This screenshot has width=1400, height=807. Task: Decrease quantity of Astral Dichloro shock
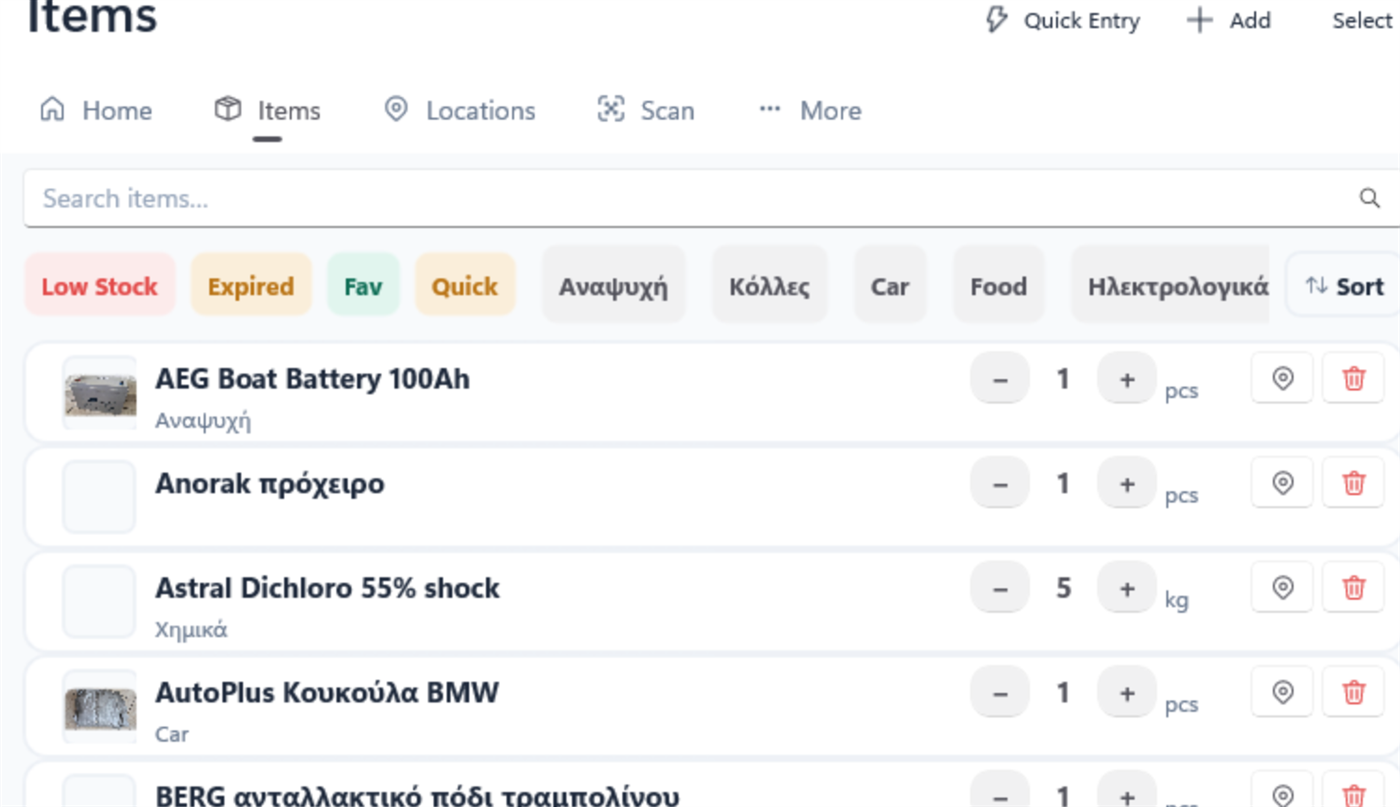click(x=1000, y=588)
